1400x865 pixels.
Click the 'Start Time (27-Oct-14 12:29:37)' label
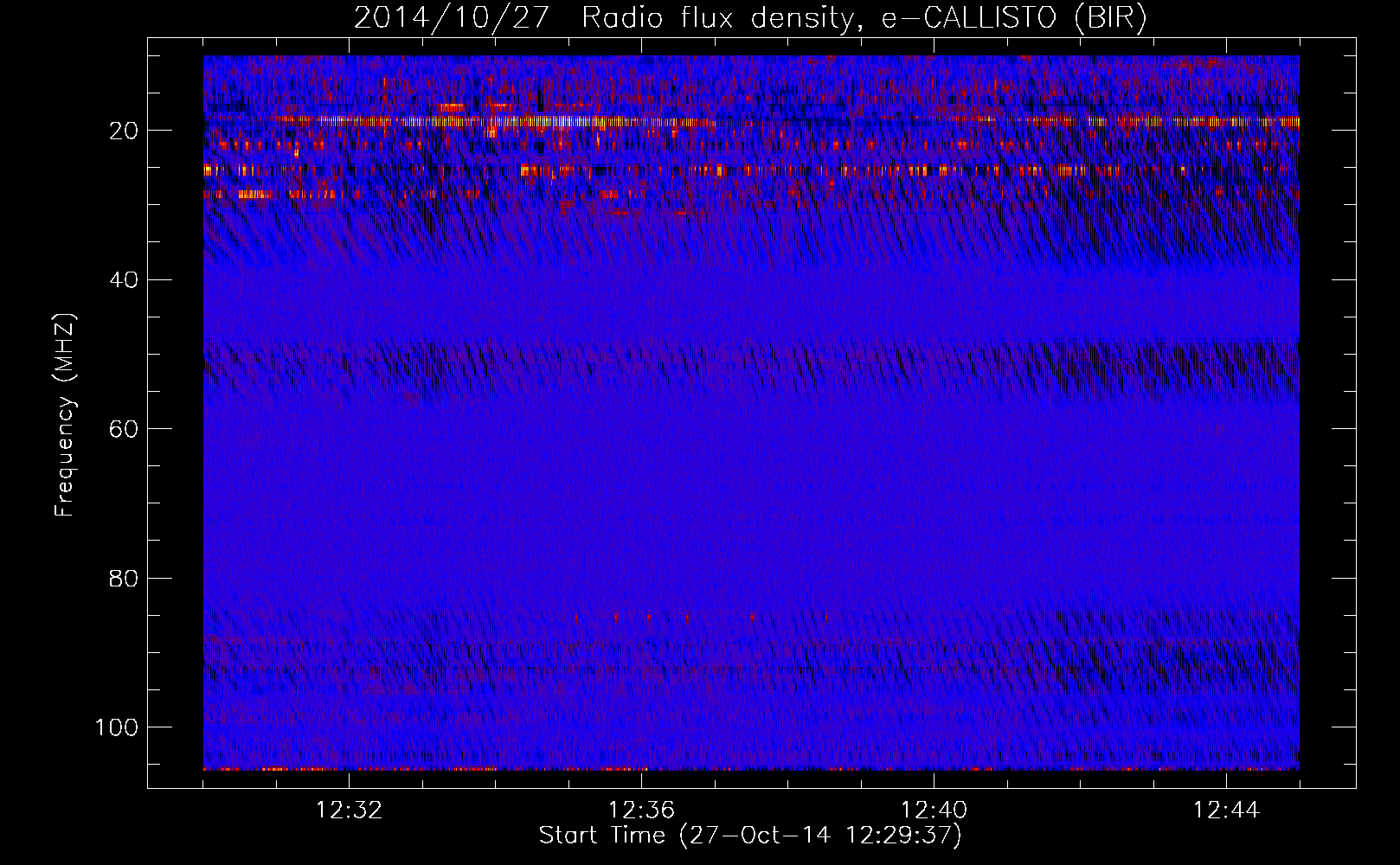(x=750, y=836)
